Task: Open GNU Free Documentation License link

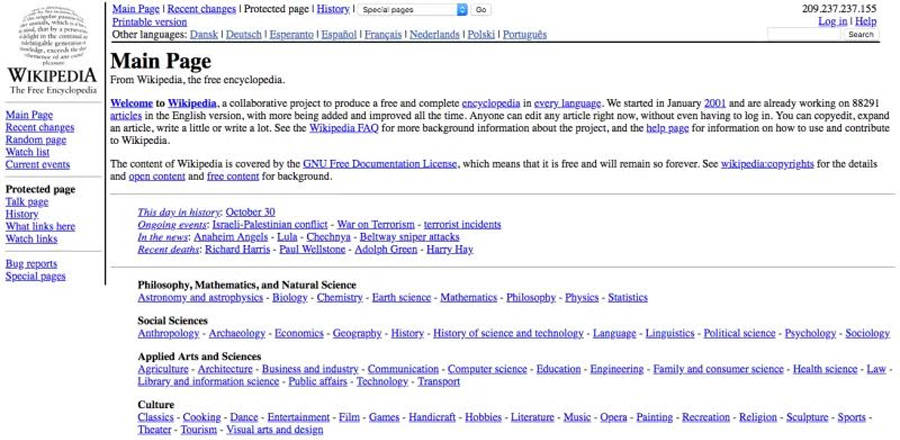Action: pos(380,164)
